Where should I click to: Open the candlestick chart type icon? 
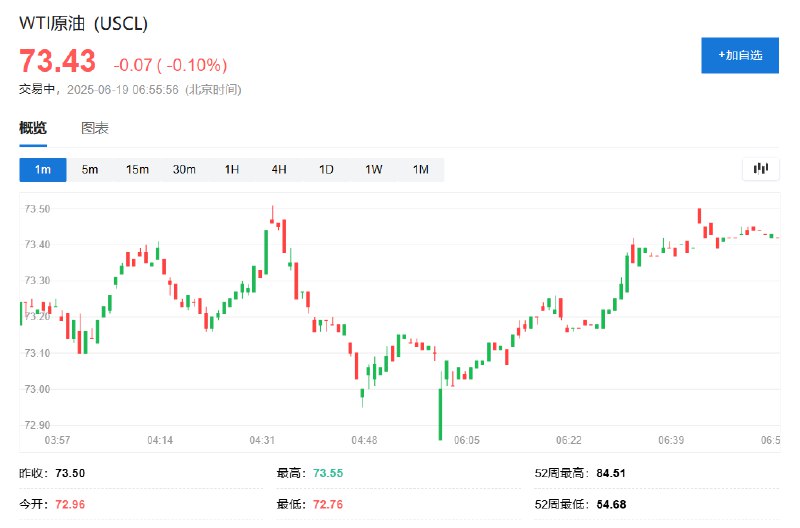click(x=760, y=168)
